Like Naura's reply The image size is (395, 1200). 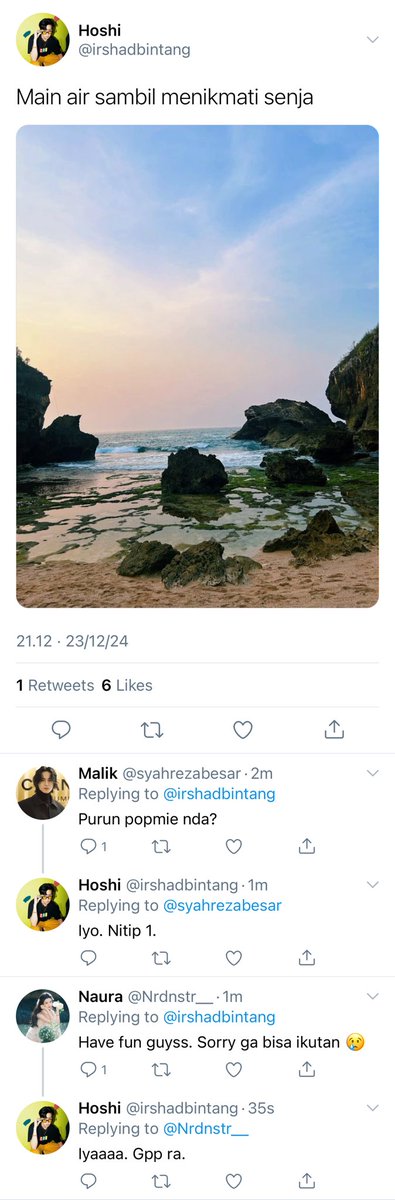click(234, 1069)
